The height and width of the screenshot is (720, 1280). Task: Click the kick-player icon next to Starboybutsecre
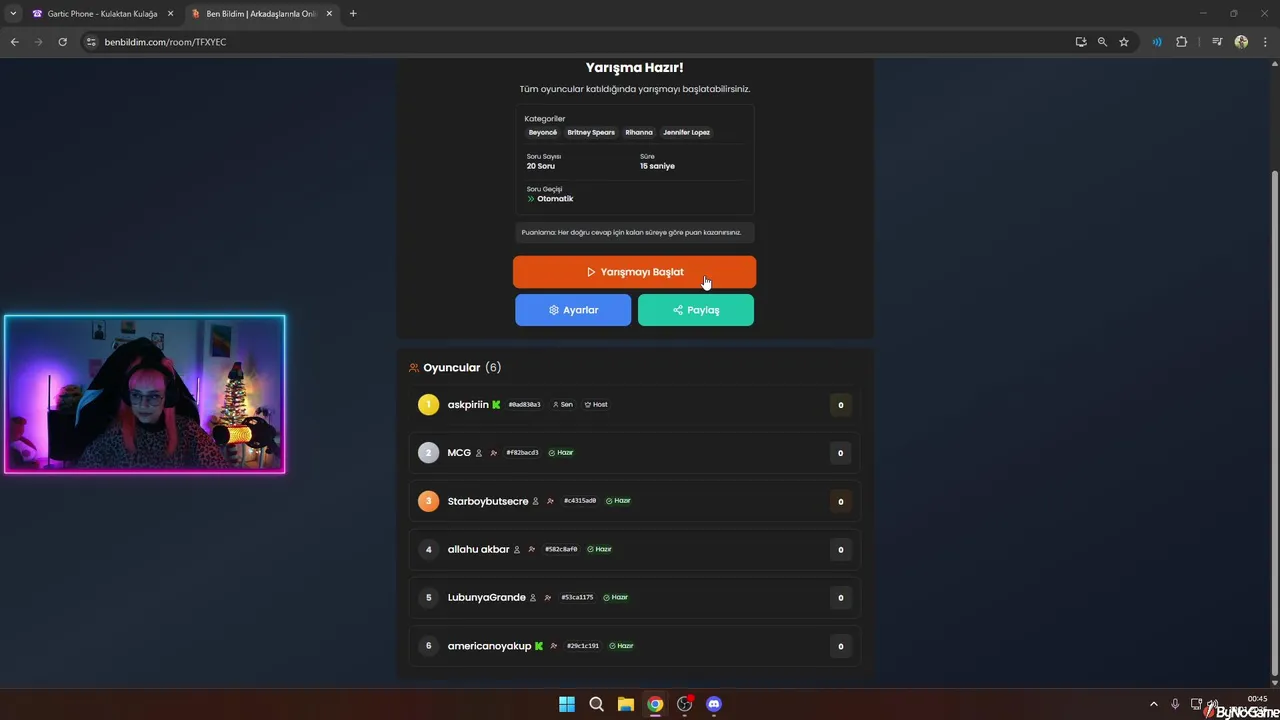click(x=550, y=501)
